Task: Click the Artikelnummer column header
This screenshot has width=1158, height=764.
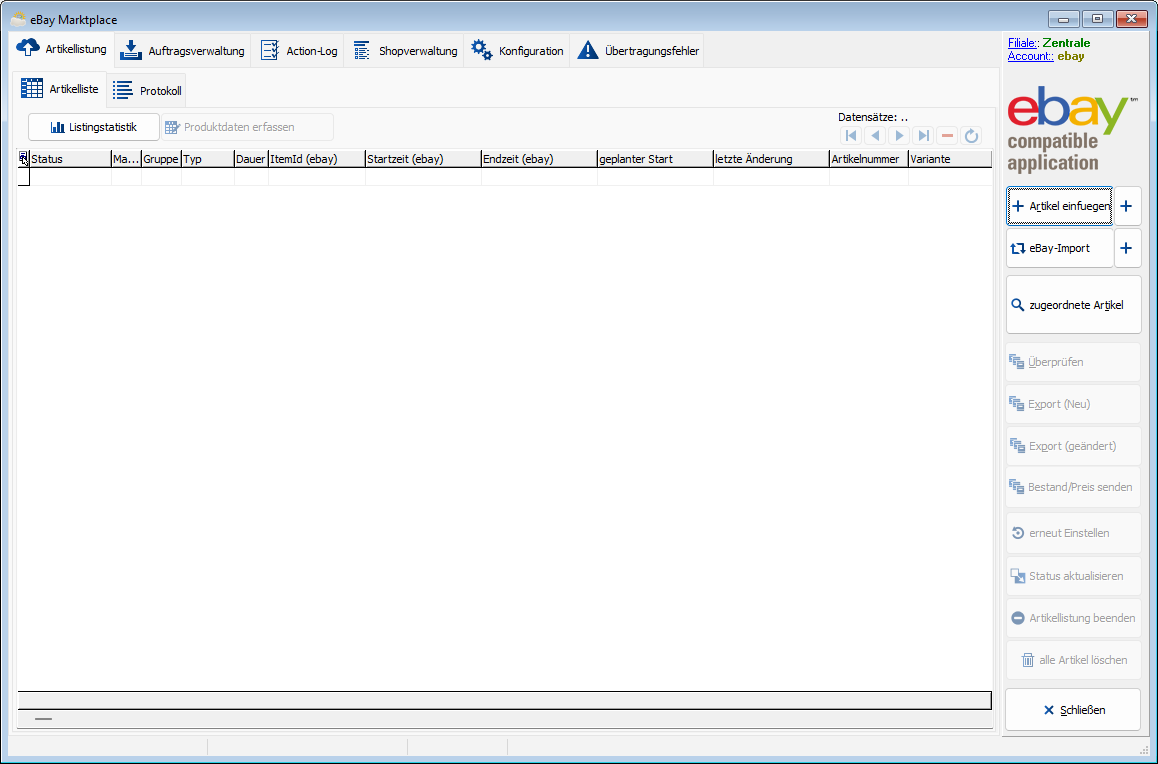Action: coord(868,159)
